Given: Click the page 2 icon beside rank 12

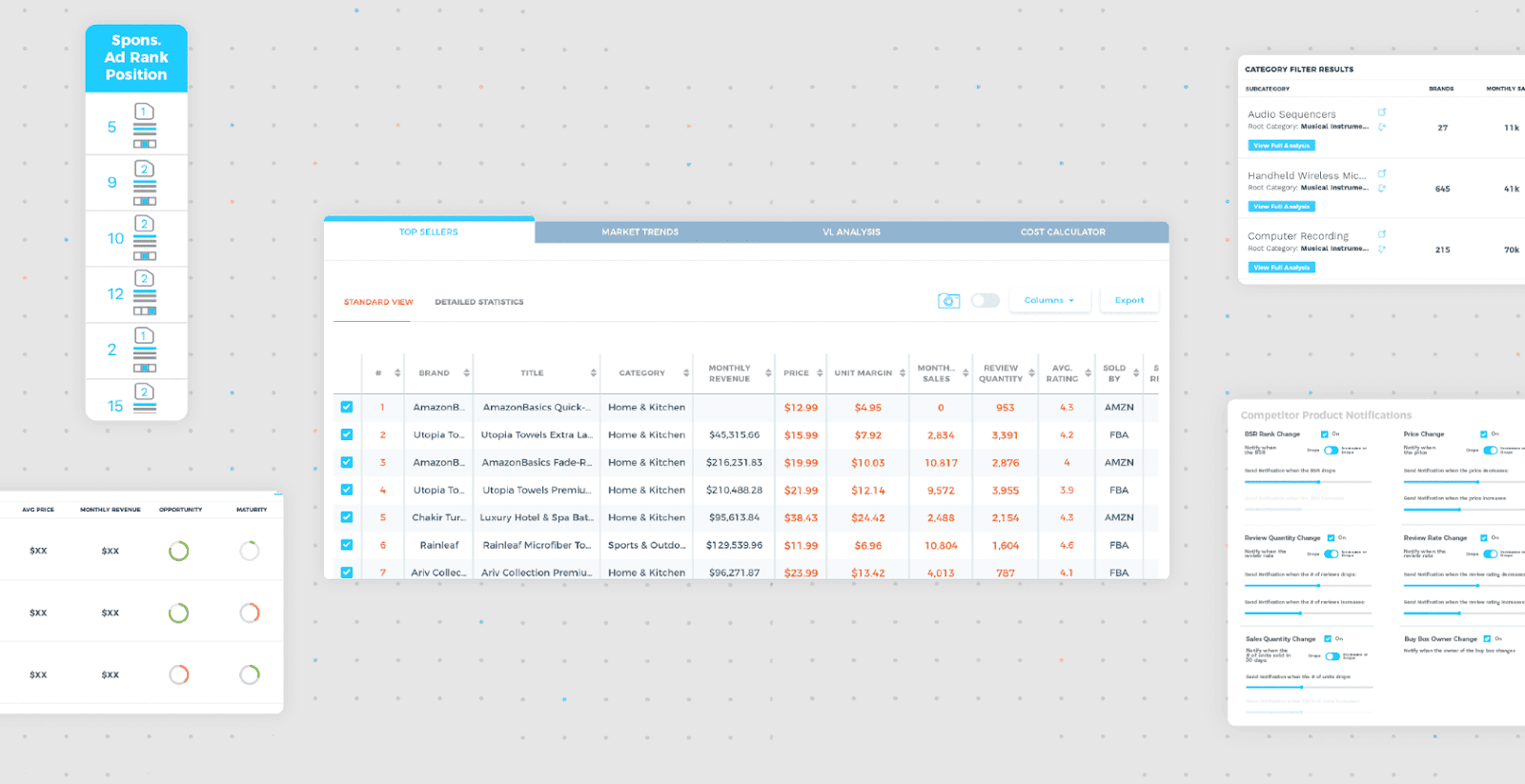Looking at the screenshot, I should tap(144, 279).
